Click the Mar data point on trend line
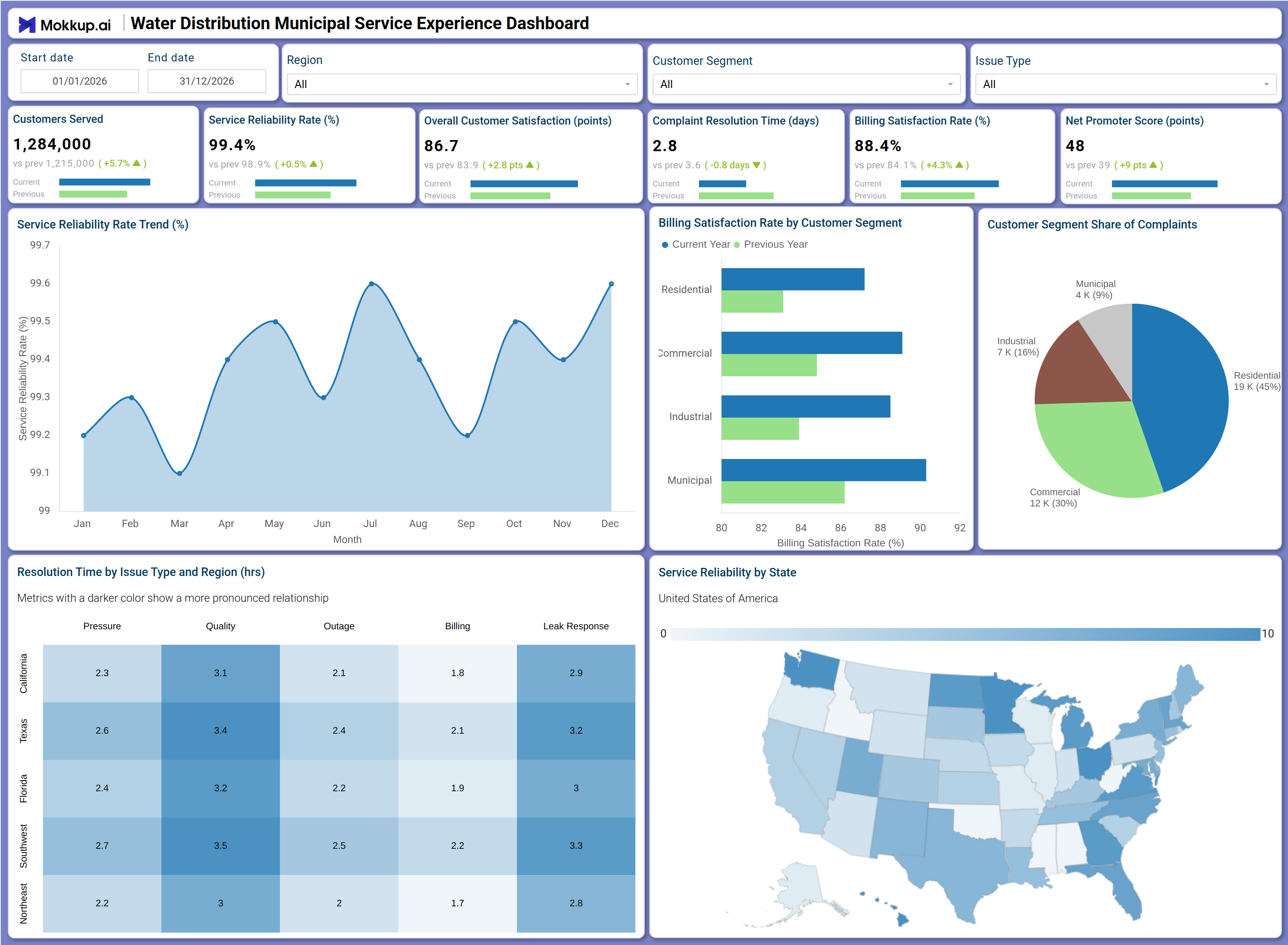1288x945 pixels. [179, 473]
